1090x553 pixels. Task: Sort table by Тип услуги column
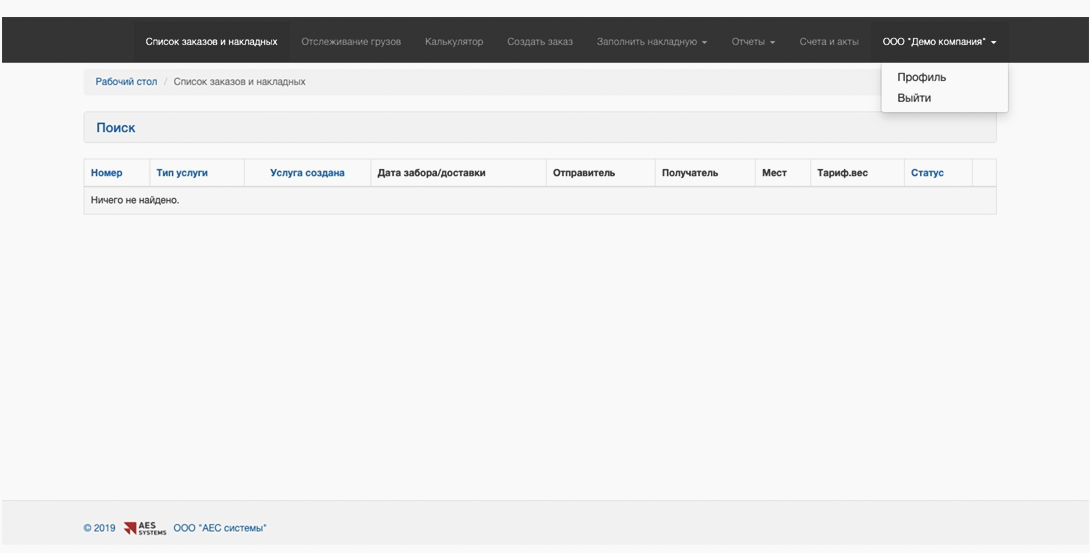click(182, 173)
